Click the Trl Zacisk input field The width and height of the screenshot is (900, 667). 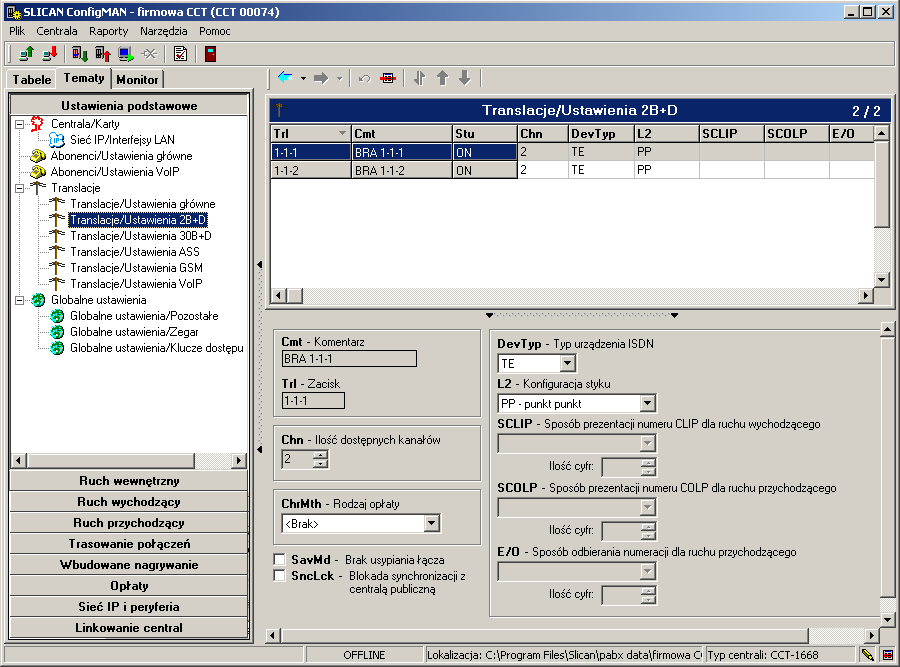[313, 401]
